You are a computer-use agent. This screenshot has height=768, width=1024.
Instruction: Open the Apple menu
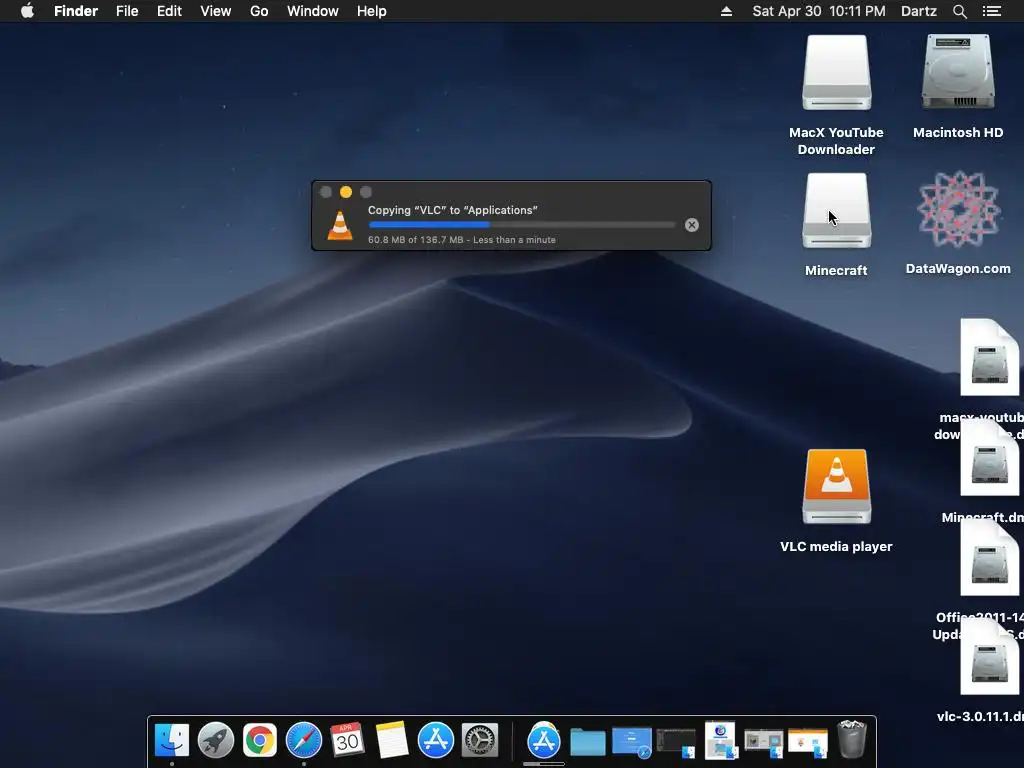pyautogui.click(x=27, y=11)
